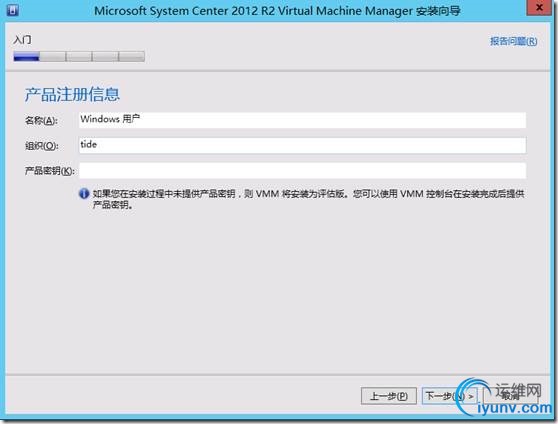Image resolution: width=558 pixels, height=424 pixels.
Task: Click the evaluation version note about VMM
Action: click(x=308, y=199)
